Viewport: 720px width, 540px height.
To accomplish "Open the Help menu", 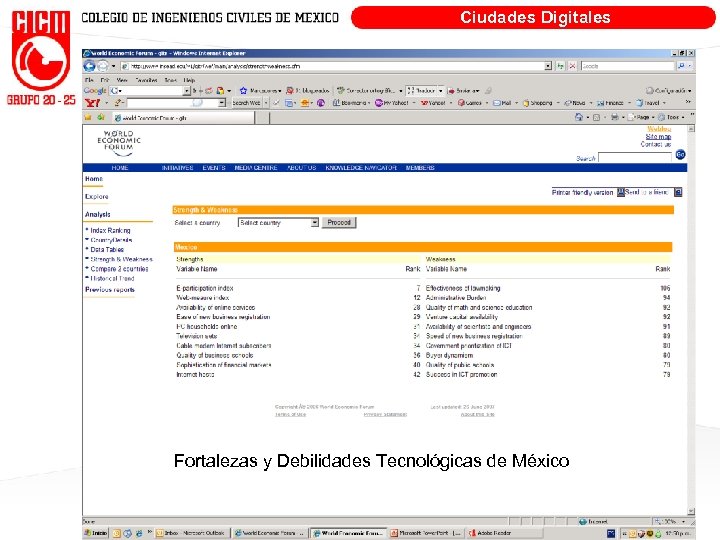I will 189,80.
